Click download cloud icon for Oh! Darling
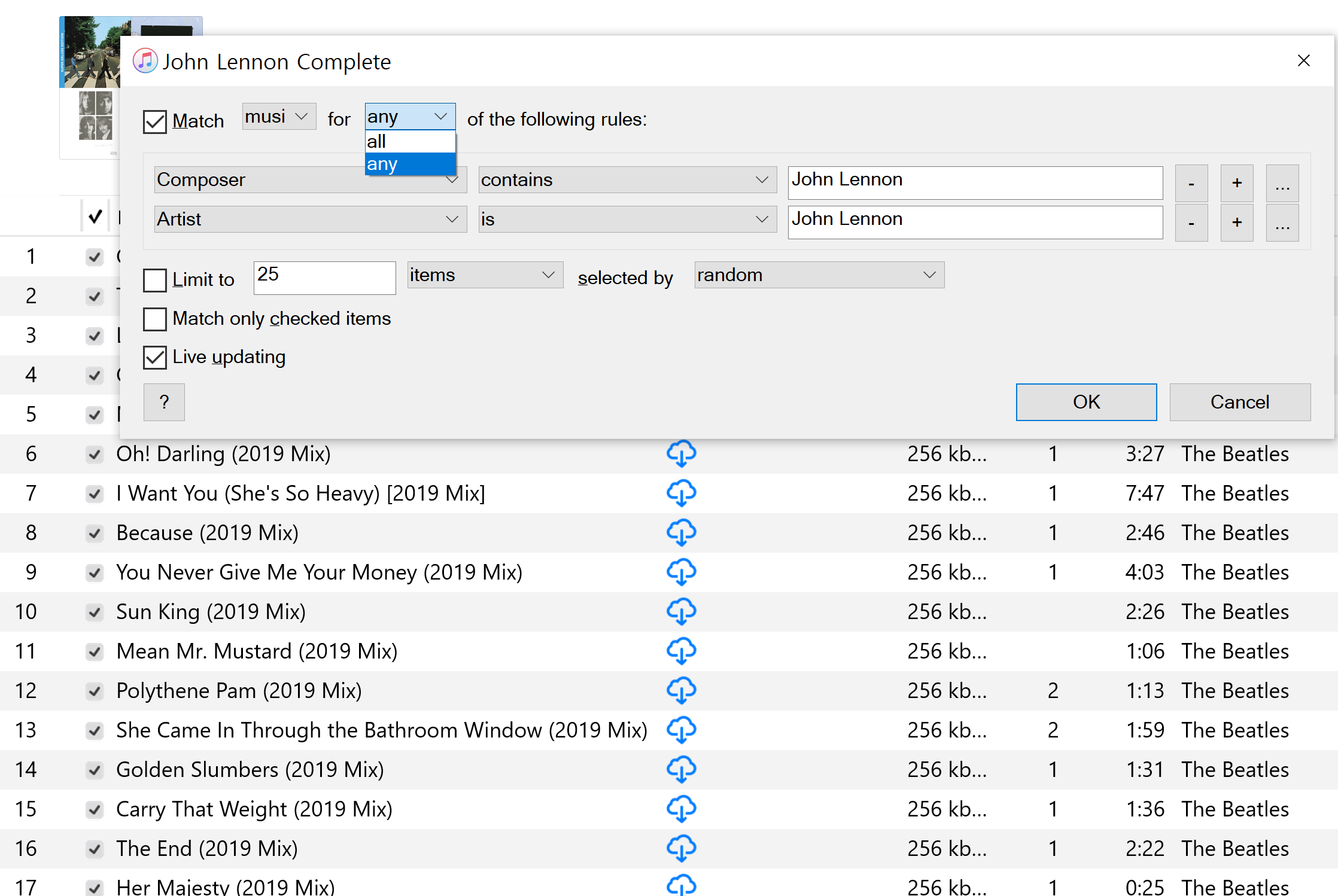The image size is (1338, 896). (x=681, y=454)
